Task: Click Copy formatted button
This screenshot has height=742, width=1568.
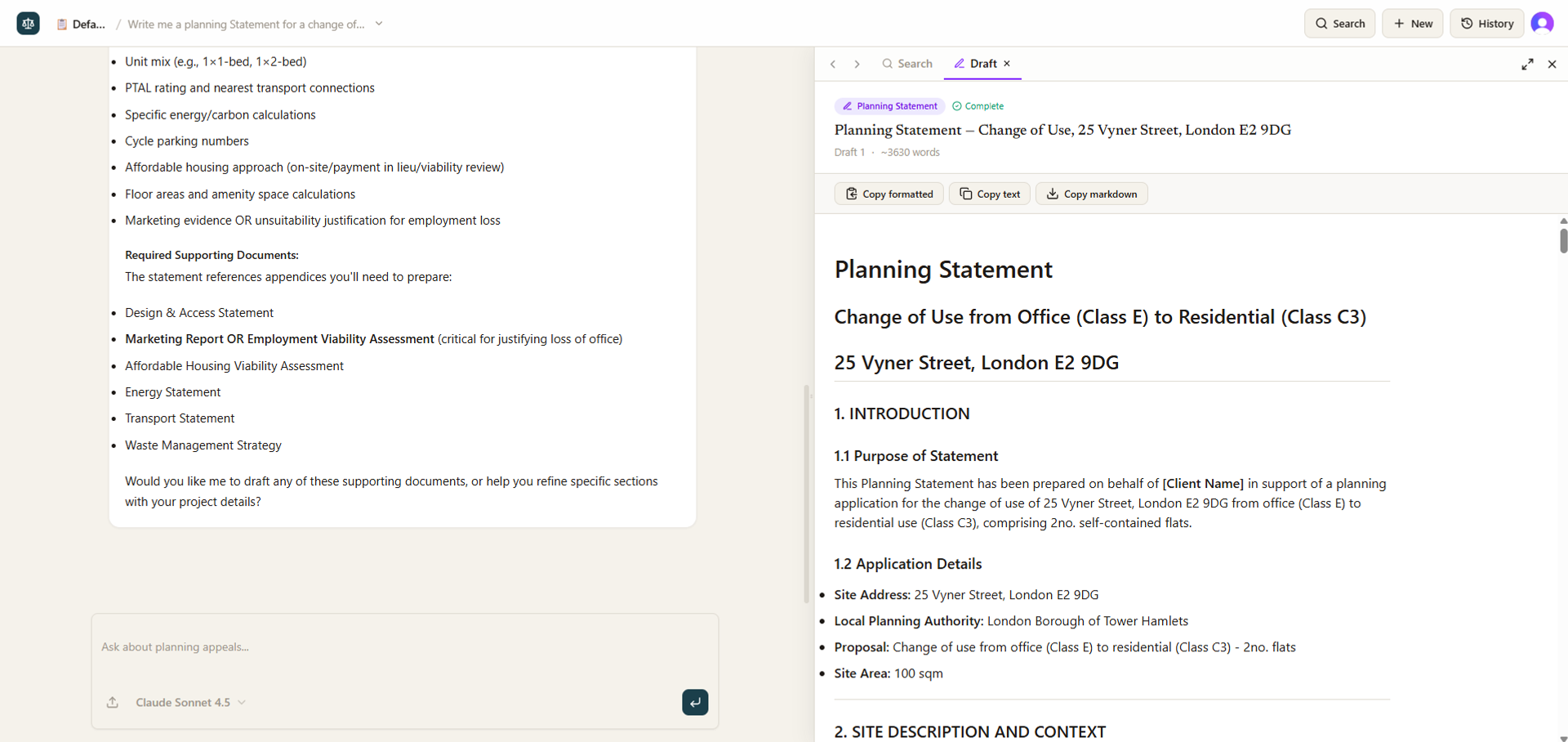Action: pos(889,194)
